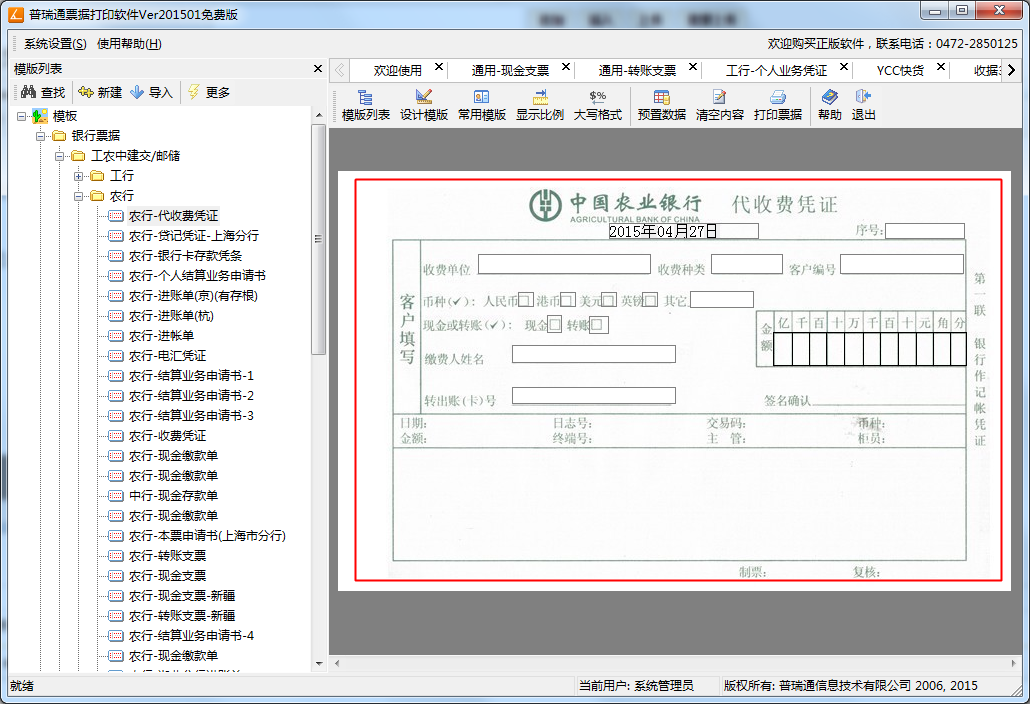This screenshot has height=704, width=1030.
Task: Click the 预置数据 preset data icon
Action: [661, 105]
